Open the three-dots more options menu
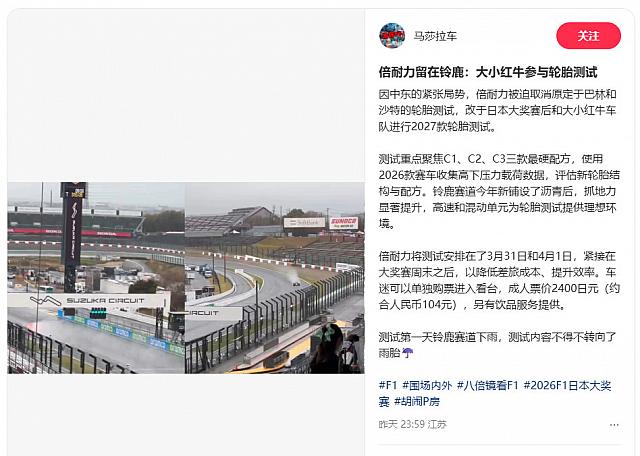The image size is (640, 456). coord(614,425)
